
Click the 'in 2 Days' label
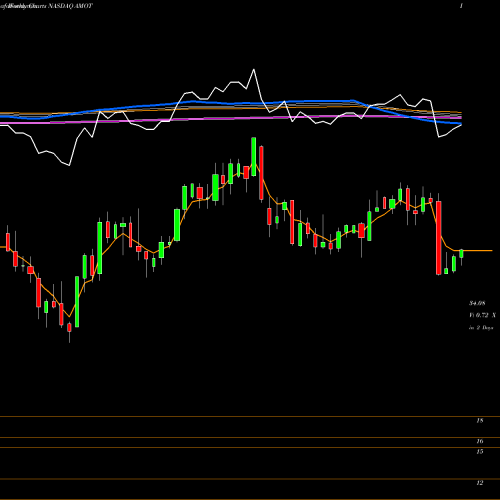point(481,328)
